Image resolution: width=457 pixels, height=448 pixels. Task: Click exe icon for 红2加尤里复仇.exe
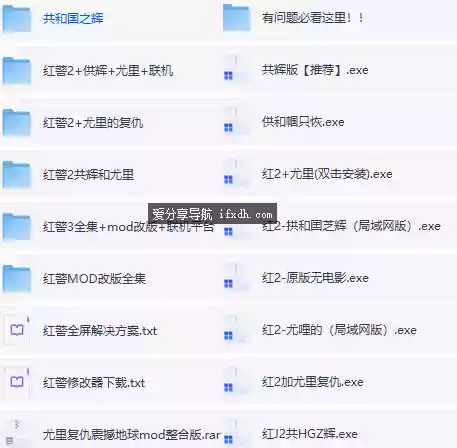coord(236,380)
